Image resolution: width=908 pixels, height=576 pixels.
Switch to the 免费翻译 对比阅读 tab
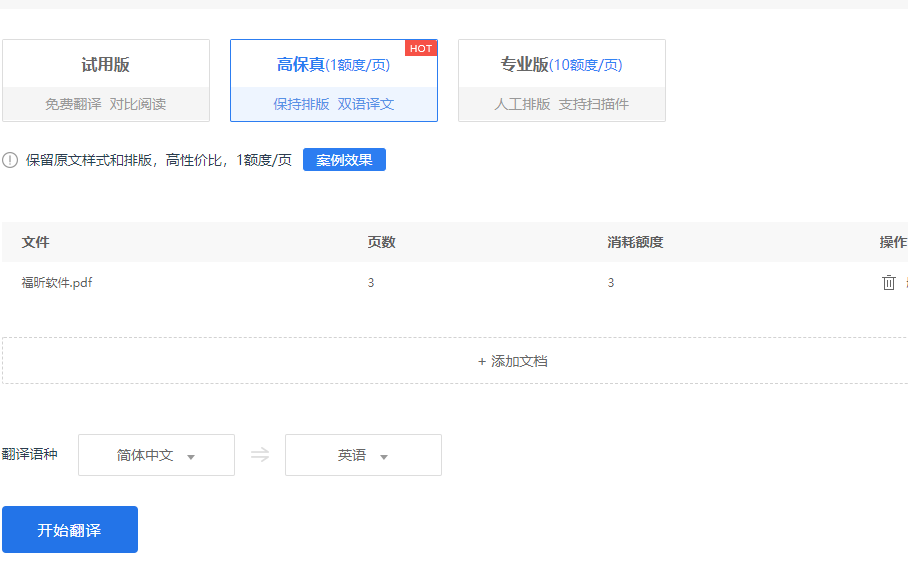click(104, 103)
